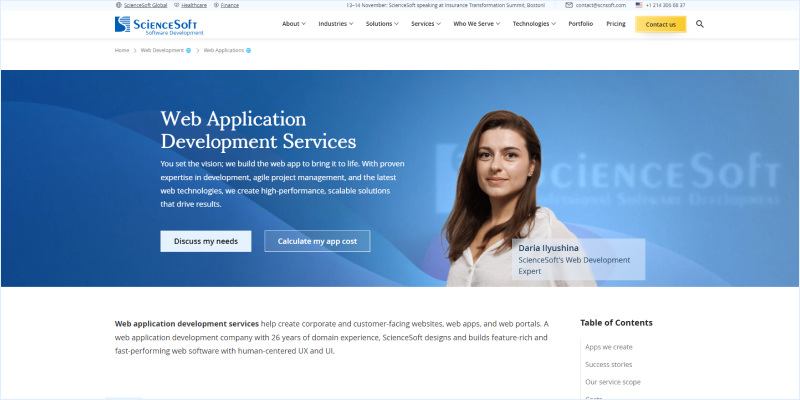Screen dimensions: 800x400
Task: Jump to Success stories in Table of Contents
Action: click(609, 364)
